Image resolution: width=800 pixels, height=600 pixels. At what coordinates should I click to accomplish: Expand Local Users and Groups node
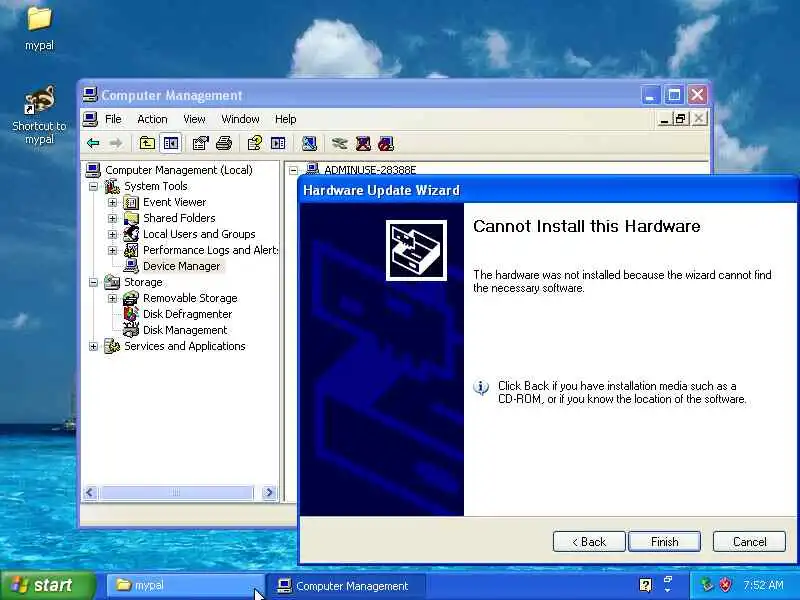pyautogui.click(x=112, y=234)
